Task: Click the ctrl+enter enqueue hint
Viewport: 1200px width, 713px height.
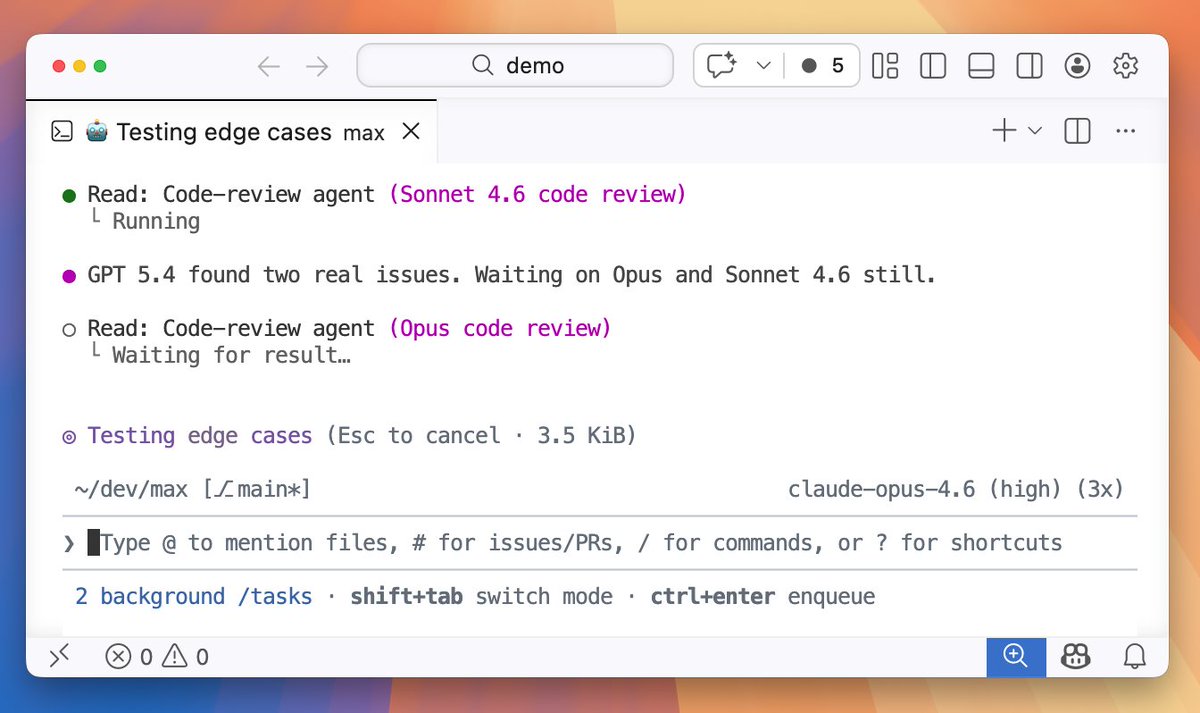Action: (763, 597)
